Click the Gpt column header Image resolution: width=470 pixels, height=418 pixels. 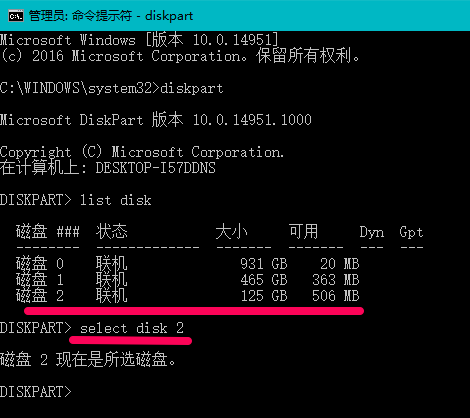[x=411, y=232]
